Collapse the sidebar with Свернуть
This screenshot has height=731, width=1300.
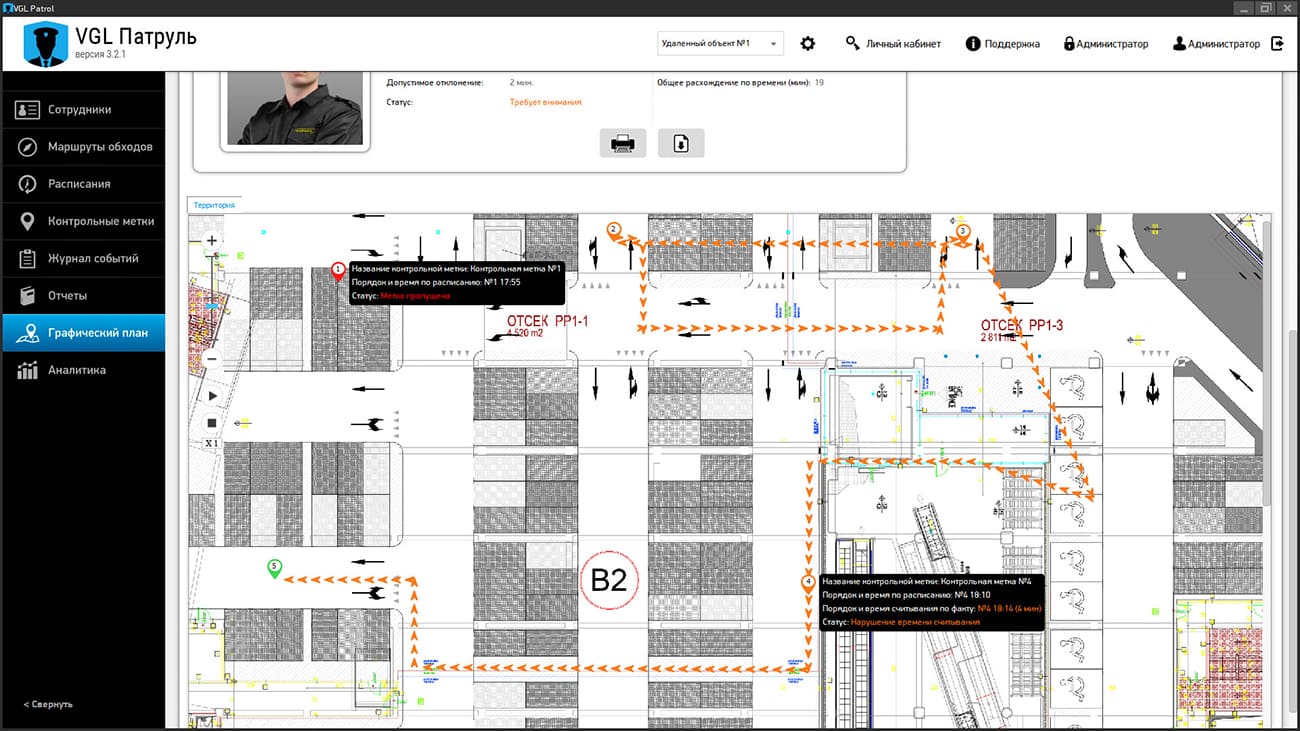tap(48, 704)
